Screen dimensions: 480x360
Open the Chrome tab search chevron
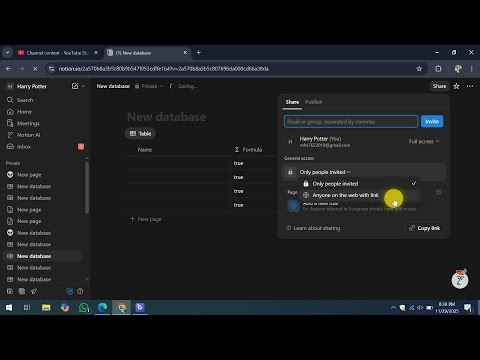pos(7,53)
